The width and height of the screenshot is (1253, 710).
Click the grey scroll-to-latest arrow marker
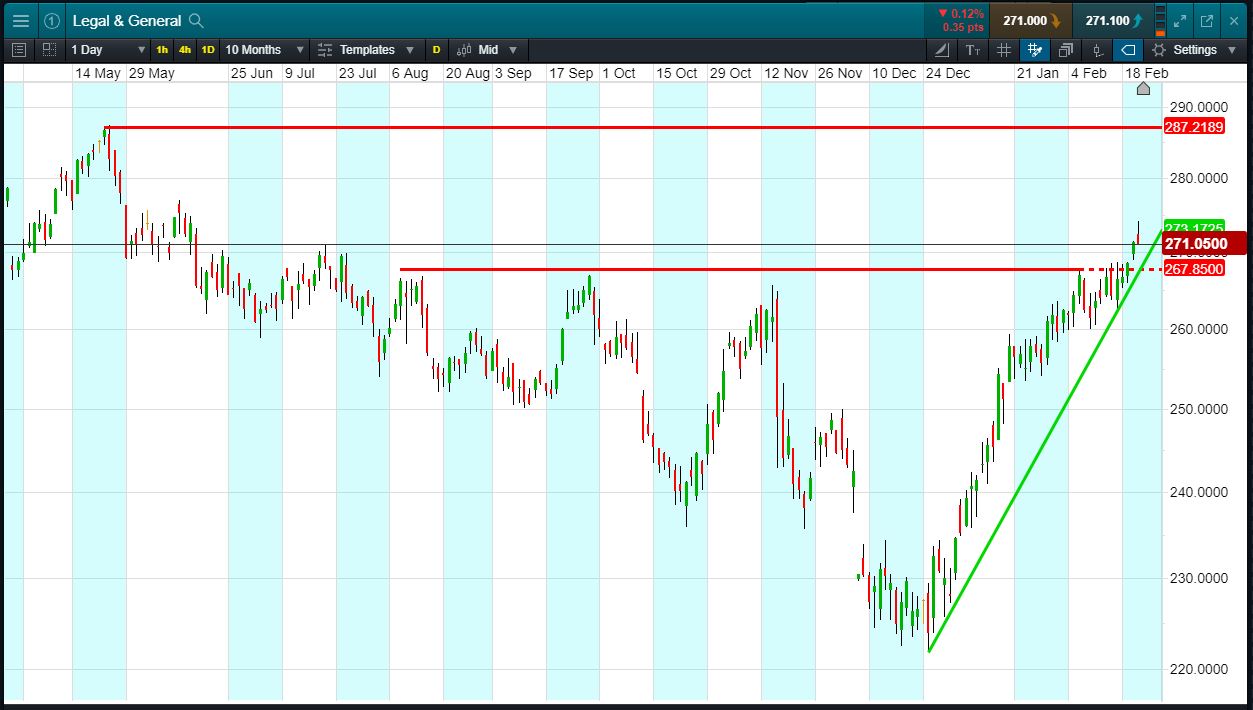tap(1144, 88)
